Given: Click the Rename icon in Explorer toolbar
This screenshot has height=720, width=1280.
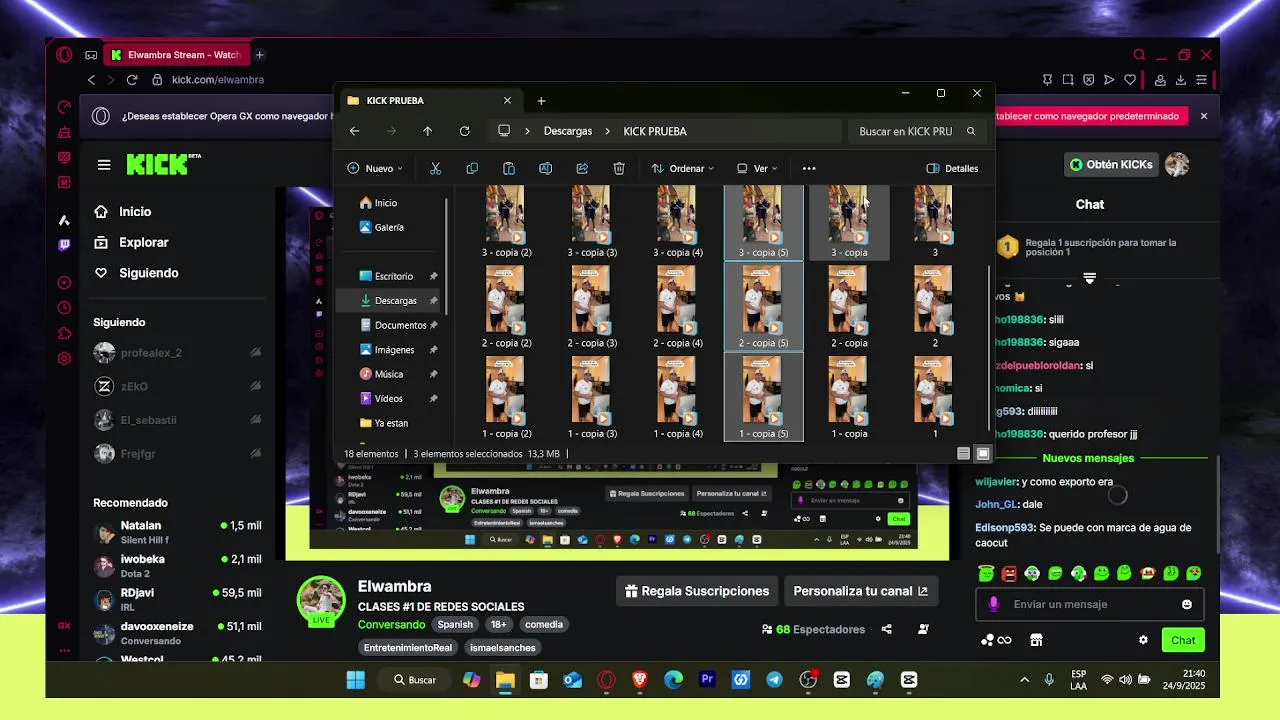Looking at the screenshot, I should point(545,168).
